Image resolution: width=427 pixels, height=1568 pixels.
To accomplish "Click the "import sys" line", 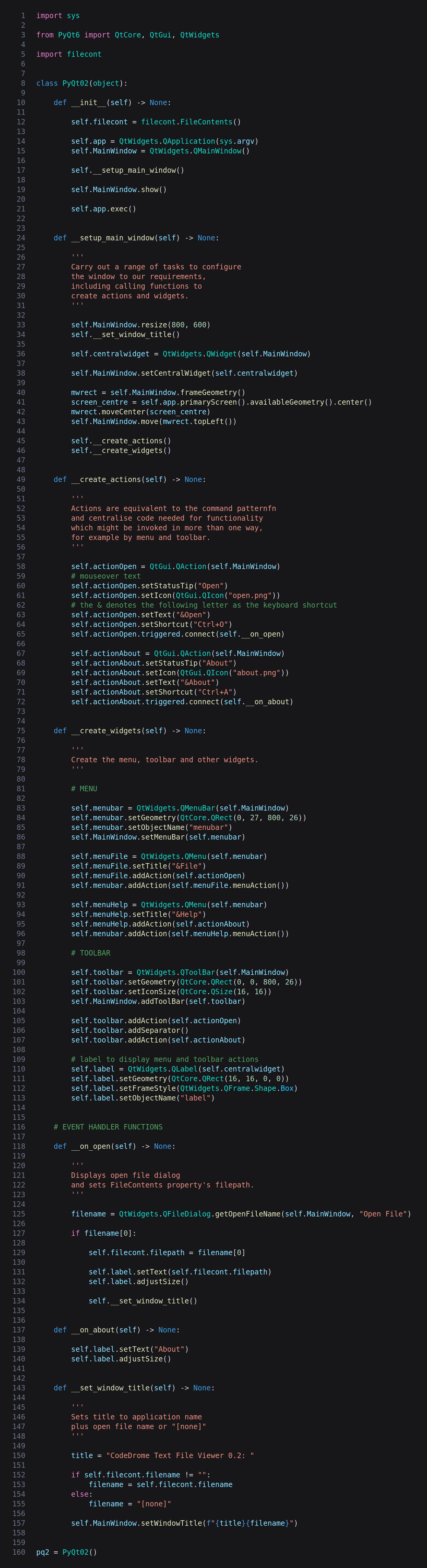I will click(x=58, y=16).
